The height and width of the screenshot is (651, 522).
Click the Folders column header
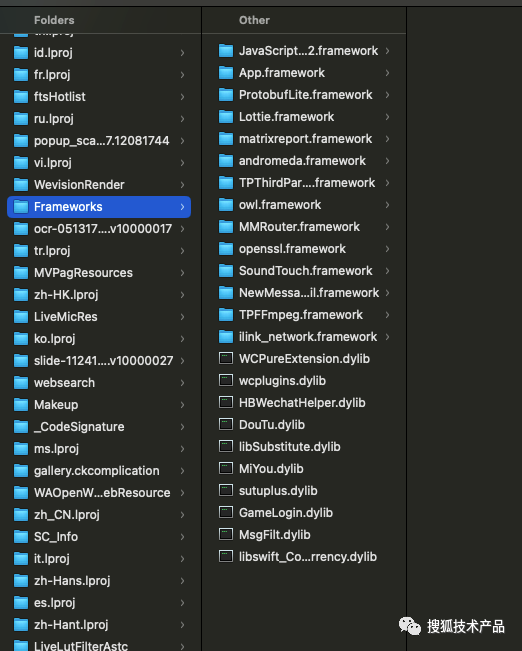point(54,20)
